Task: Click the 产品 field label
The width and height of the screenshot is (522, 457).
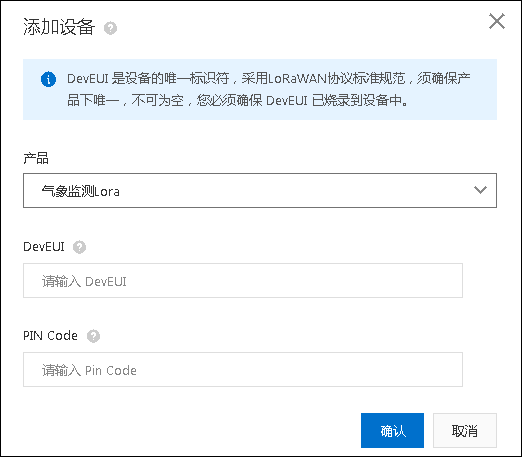Action: tap(36, 158)
